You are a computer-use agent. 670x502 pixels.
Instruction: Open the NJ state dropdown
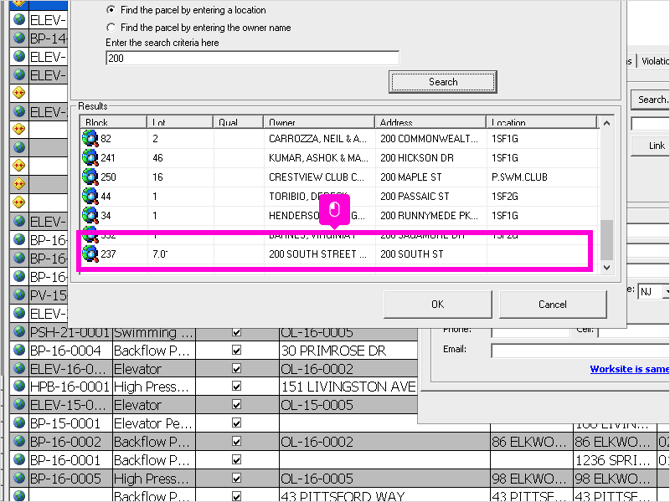pos(665,291)
